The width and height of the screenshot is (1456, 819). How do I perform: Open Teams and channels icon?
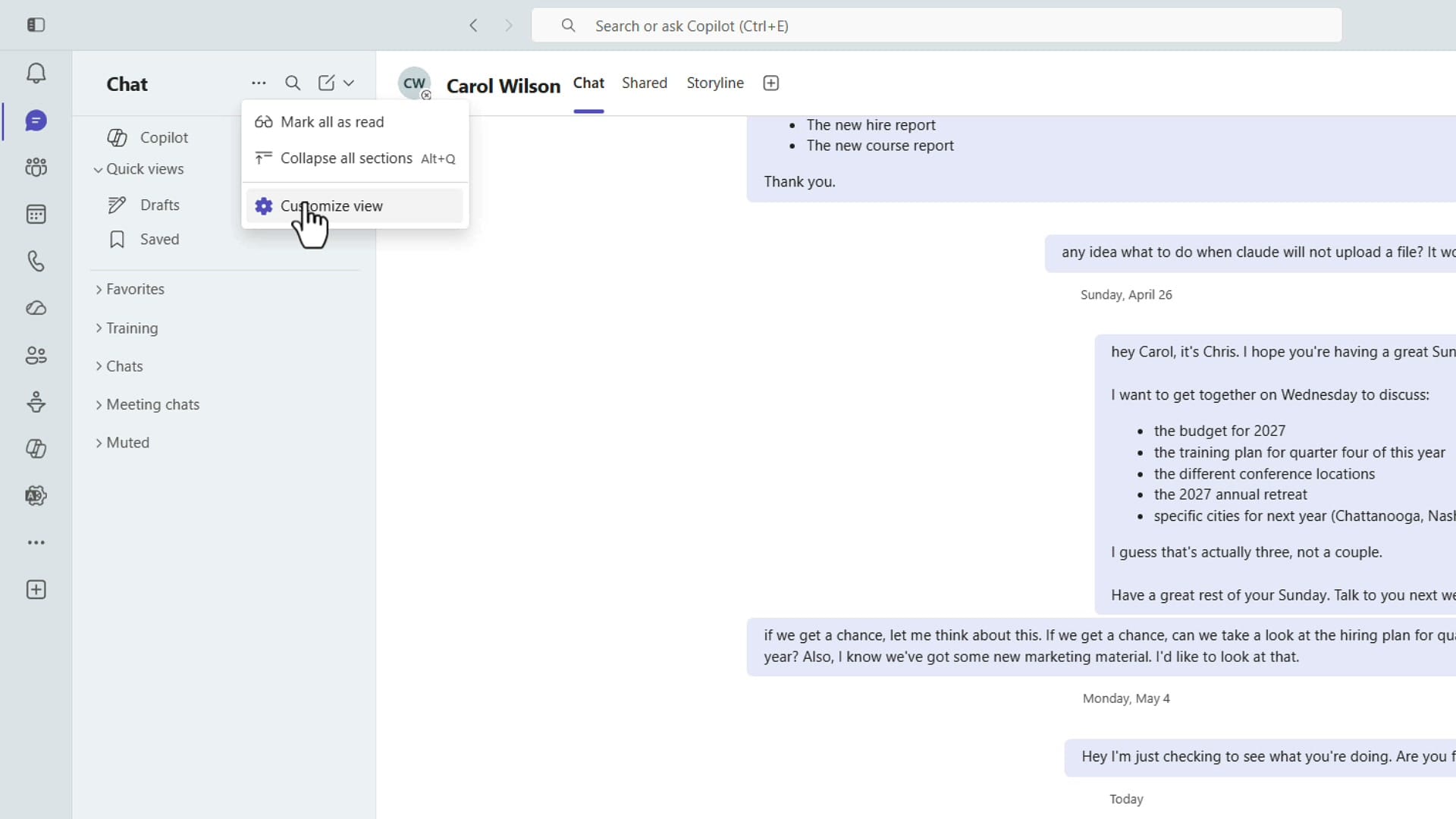(x=36, y=167)
